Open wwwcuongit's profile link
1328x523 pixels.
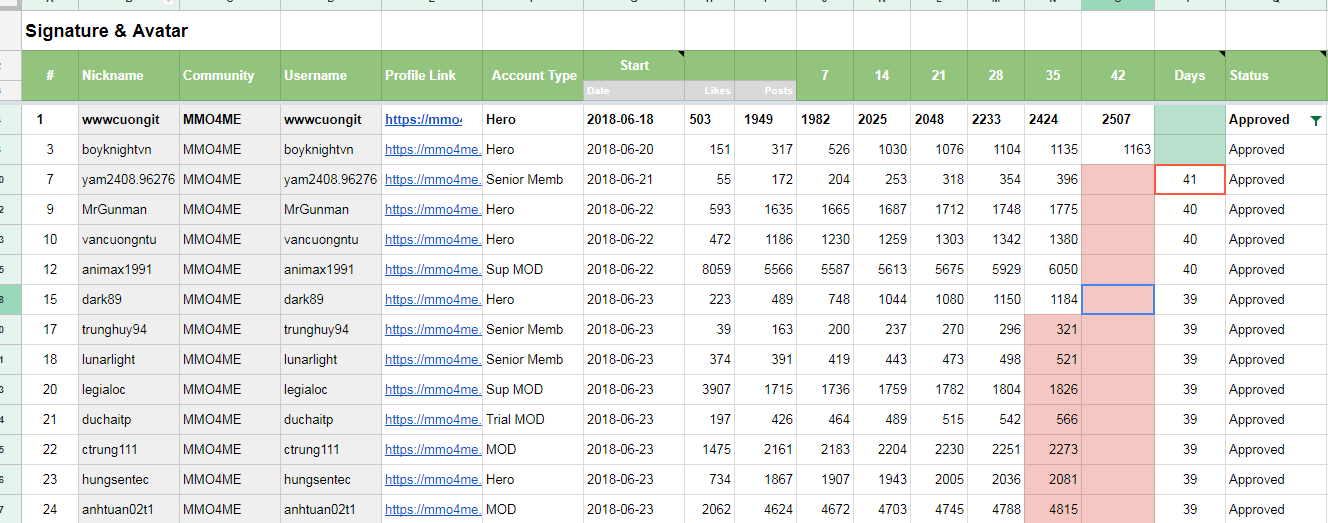coord(423,120)
